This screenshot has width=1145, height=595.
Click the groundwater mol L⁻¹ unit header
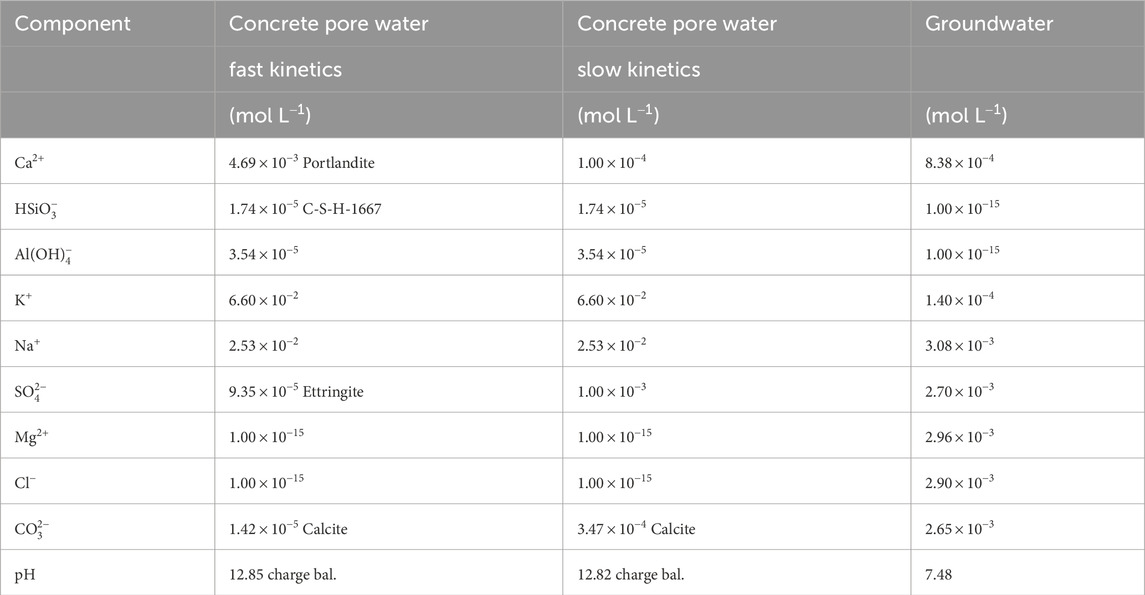pyautogui.click(x=965, y=115)
